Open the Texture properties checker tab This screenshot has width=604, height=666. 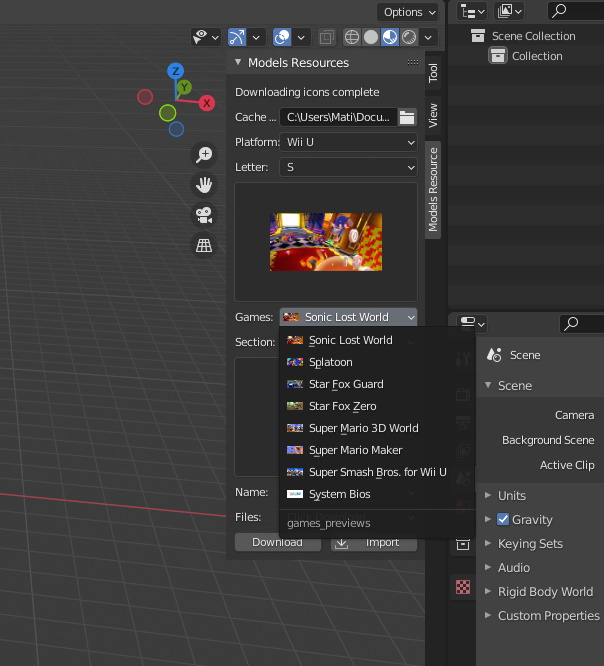pyautogui.click(x=463, y=587)
